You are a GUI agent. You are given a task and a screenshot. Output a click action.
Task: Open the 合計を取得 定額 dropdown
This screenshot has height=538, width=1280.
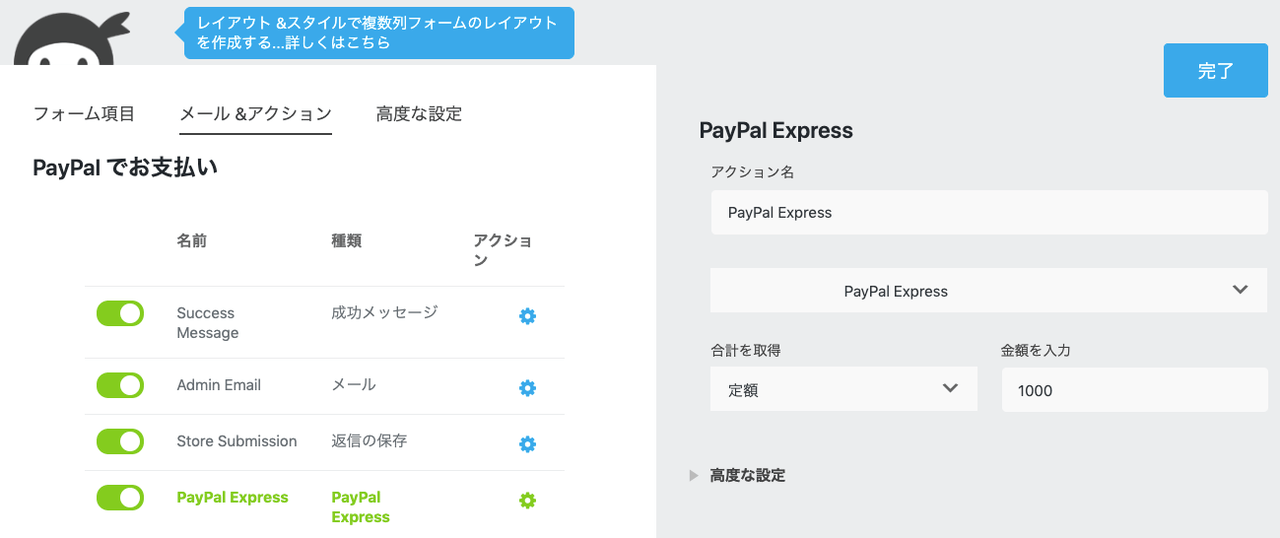pyautogui.click(x=844, y=389)
